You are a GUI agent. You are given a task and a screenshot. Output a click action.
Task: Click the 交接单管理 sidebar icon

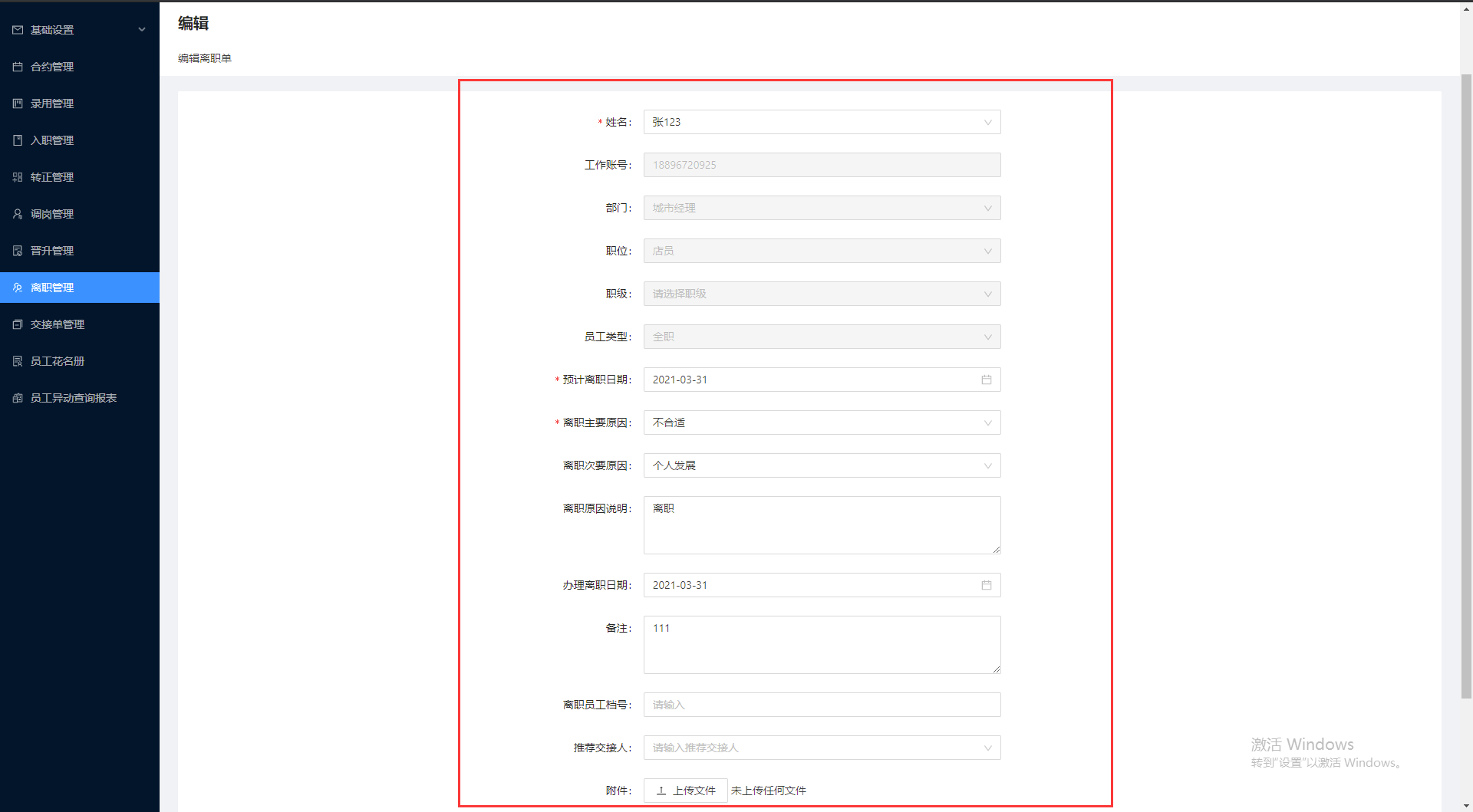(18, 324)
